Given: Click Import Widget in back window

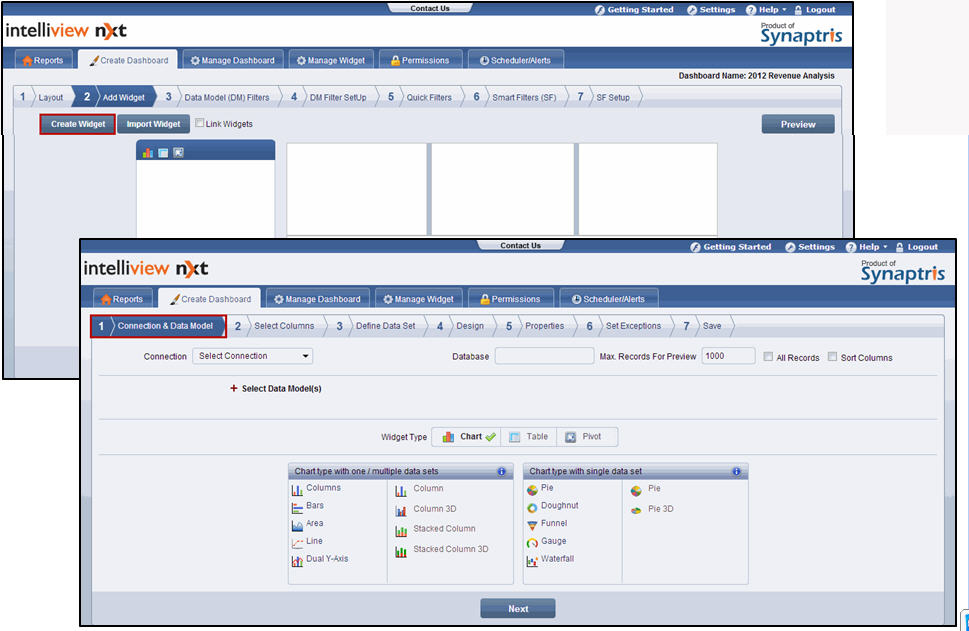Looking at the screenshot, I should click(x=153, y=124).
